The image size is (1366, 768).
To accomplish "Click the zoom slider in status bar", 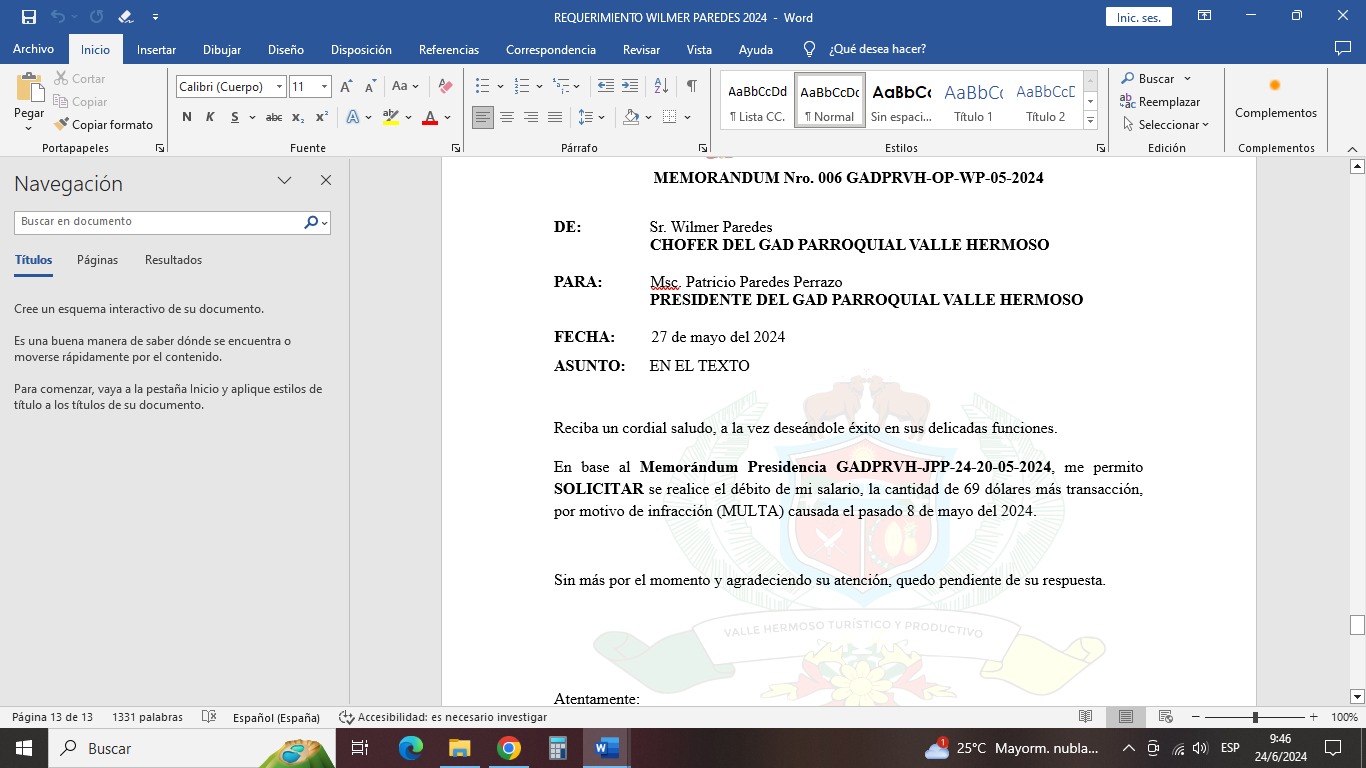I will 1255,717.
